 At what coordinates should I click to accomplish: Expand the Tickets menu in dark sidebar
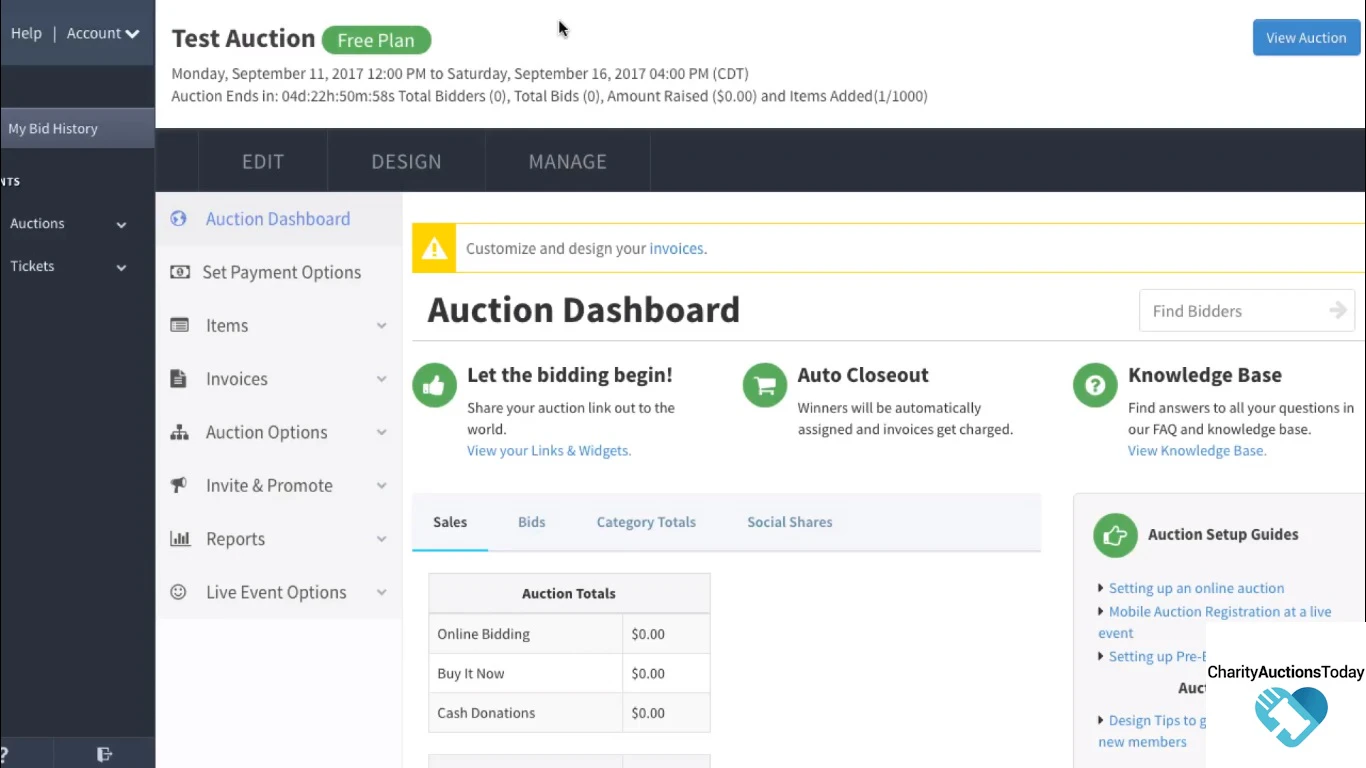pos(68,267)
